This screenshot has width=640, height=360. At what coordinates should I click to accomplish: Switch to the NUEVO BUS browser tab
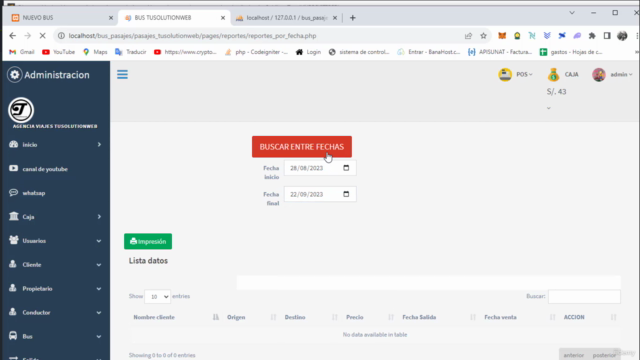(x=61, y=18)
